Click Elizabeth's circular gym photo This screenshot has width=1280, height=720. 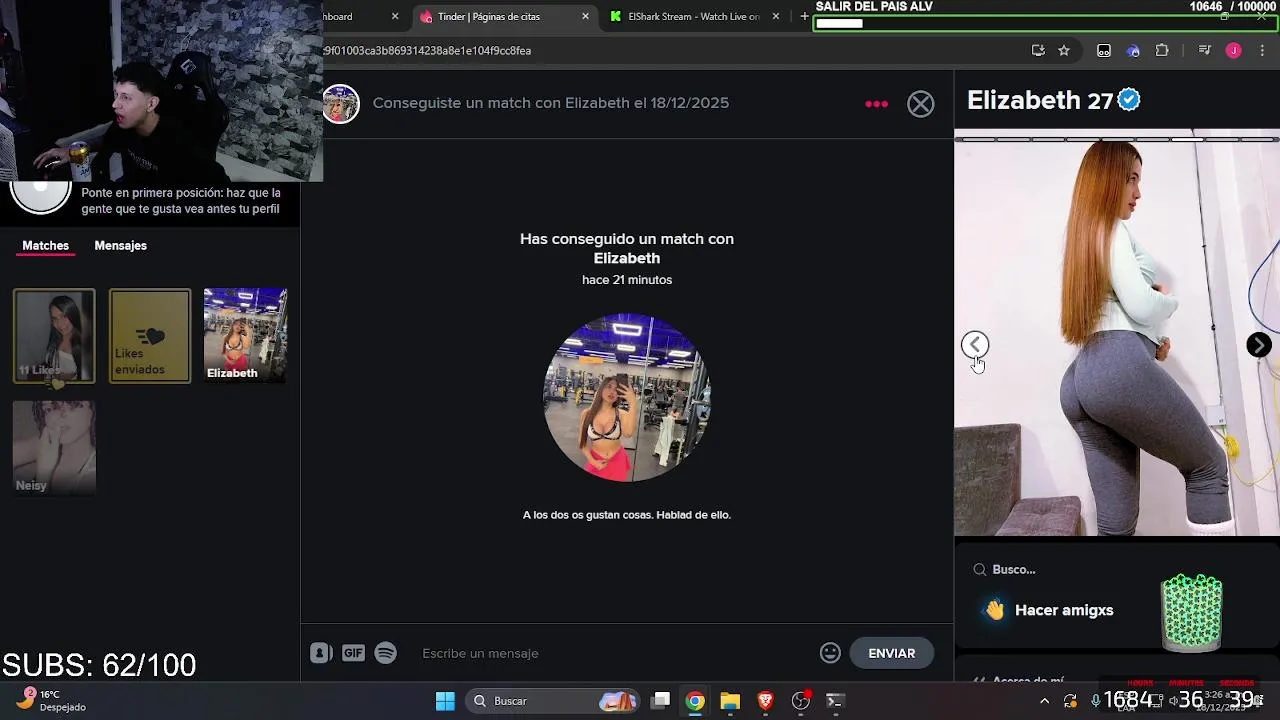click(627, 398)
